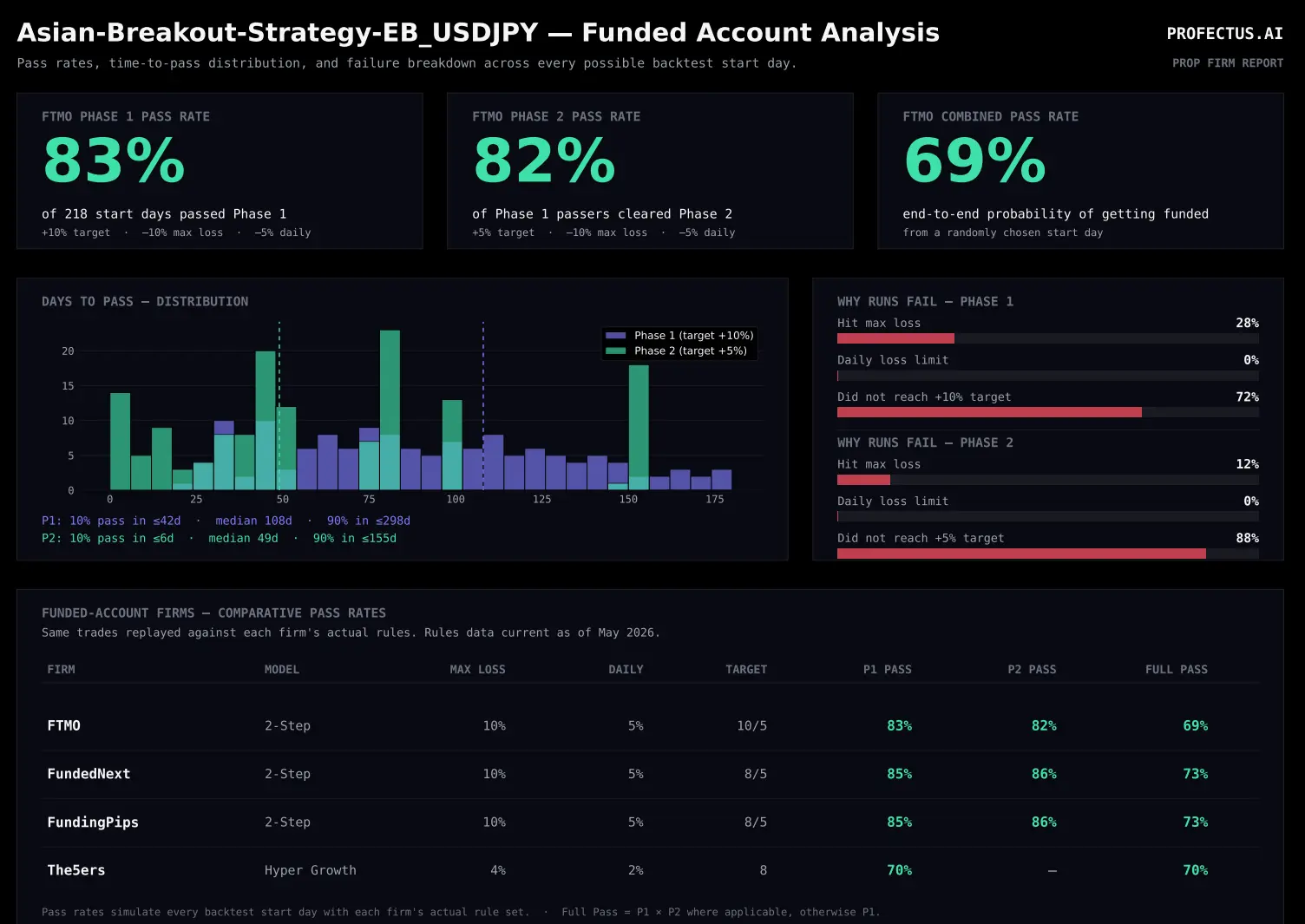The height and width of the screenshot is (924, 1305).
Task: Click the PROFECTUS.AI brand label
Action: pyautogui.click(x=1224, y=34)
